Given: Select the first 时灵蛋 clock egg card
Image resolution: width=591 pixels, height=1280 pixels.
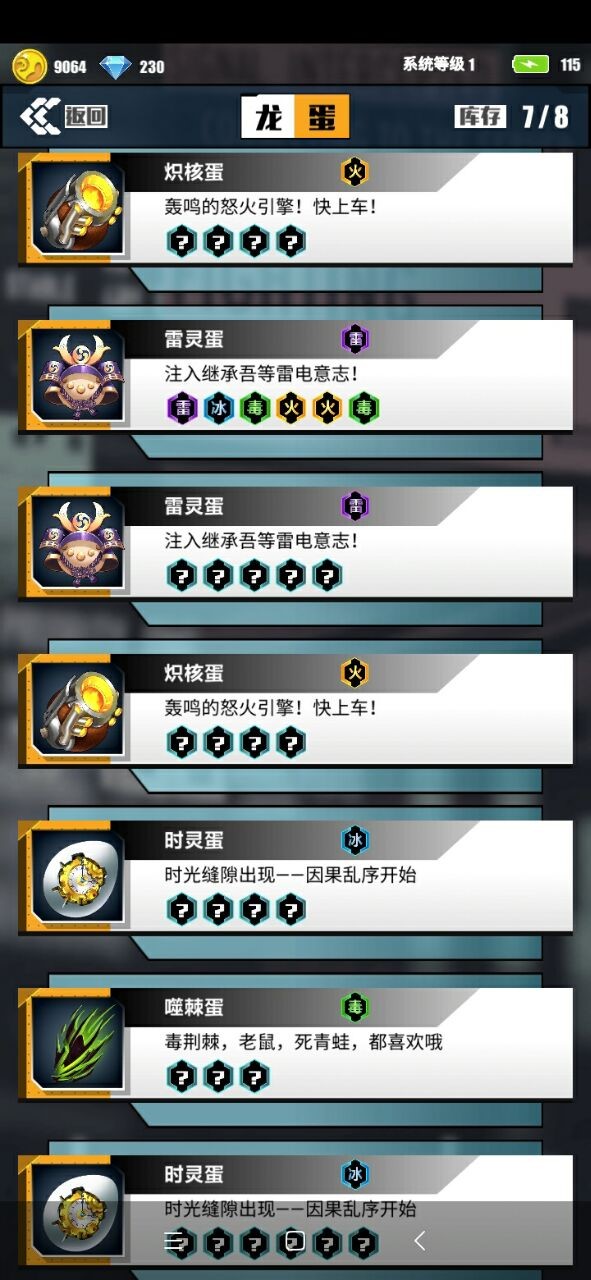Looking at the screenshot, I should 295,877.
